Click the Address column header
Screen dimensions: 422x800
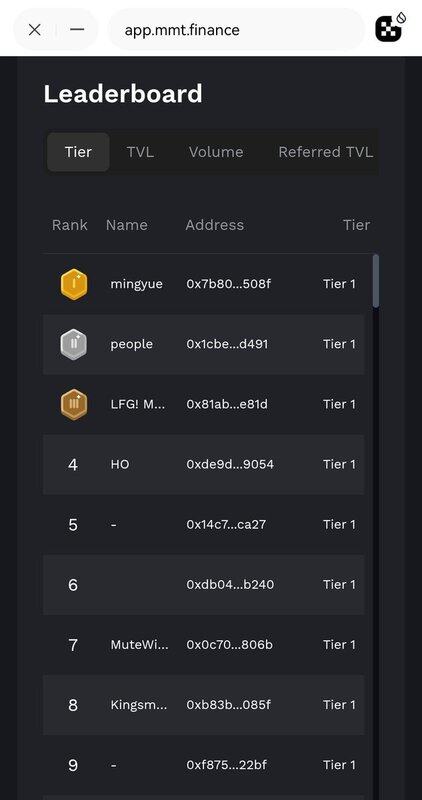(x=214, y=225)
